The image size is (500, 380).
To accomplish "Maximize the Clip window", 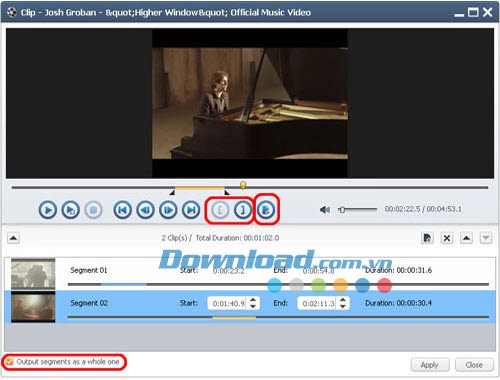I will point(473,12).
